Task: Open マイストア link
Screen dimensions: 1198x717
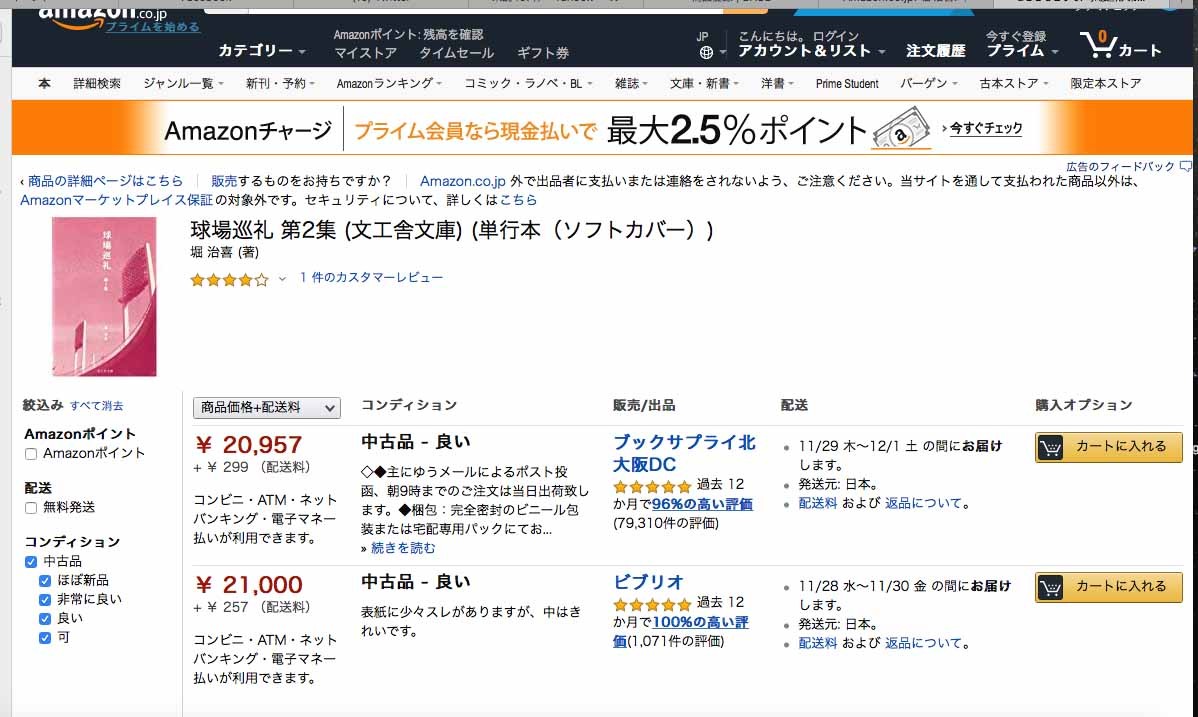Action: pos(365,53)
